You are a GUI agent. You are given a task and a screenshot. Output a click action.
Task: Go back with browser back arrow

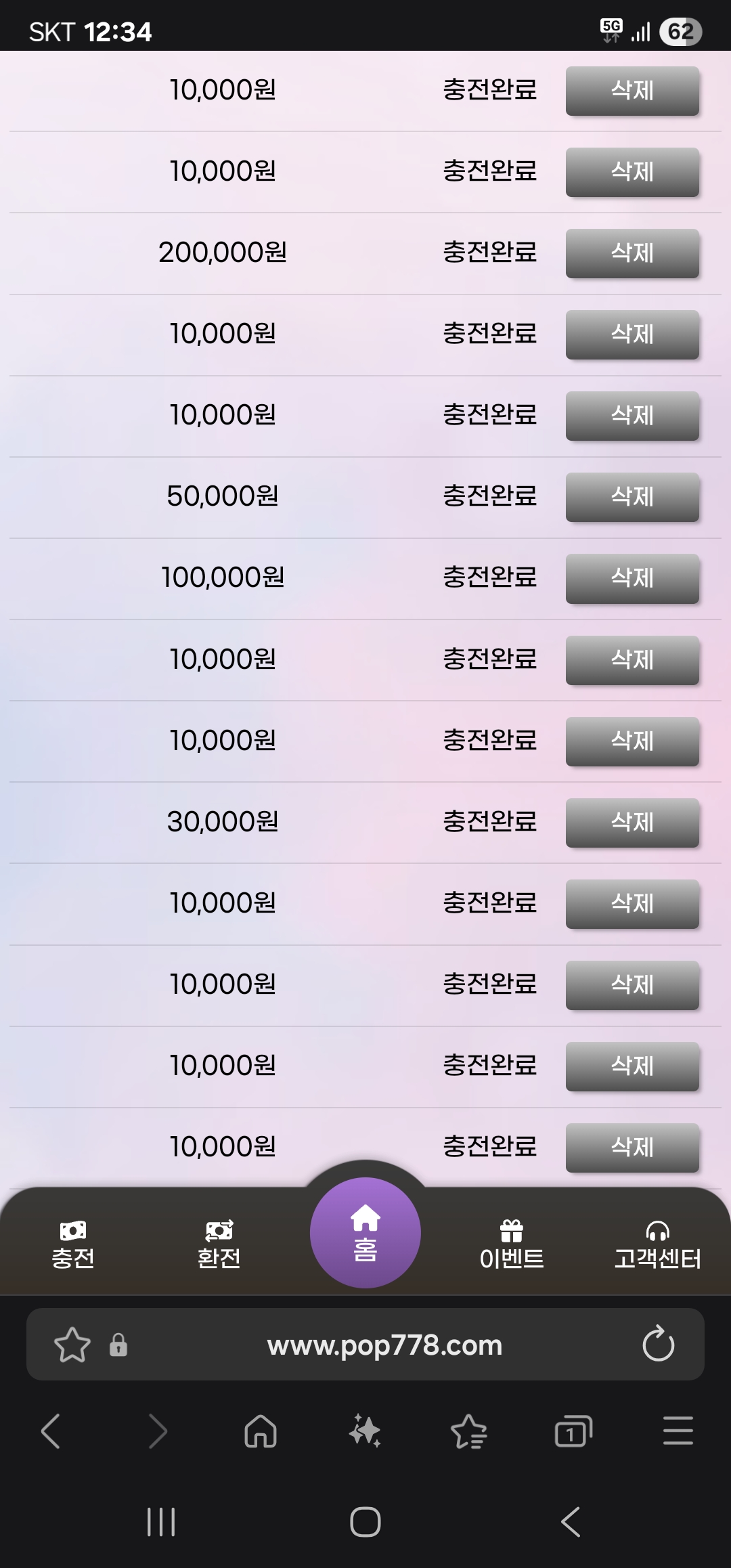pyautogui.click(x=51, y=1431)
